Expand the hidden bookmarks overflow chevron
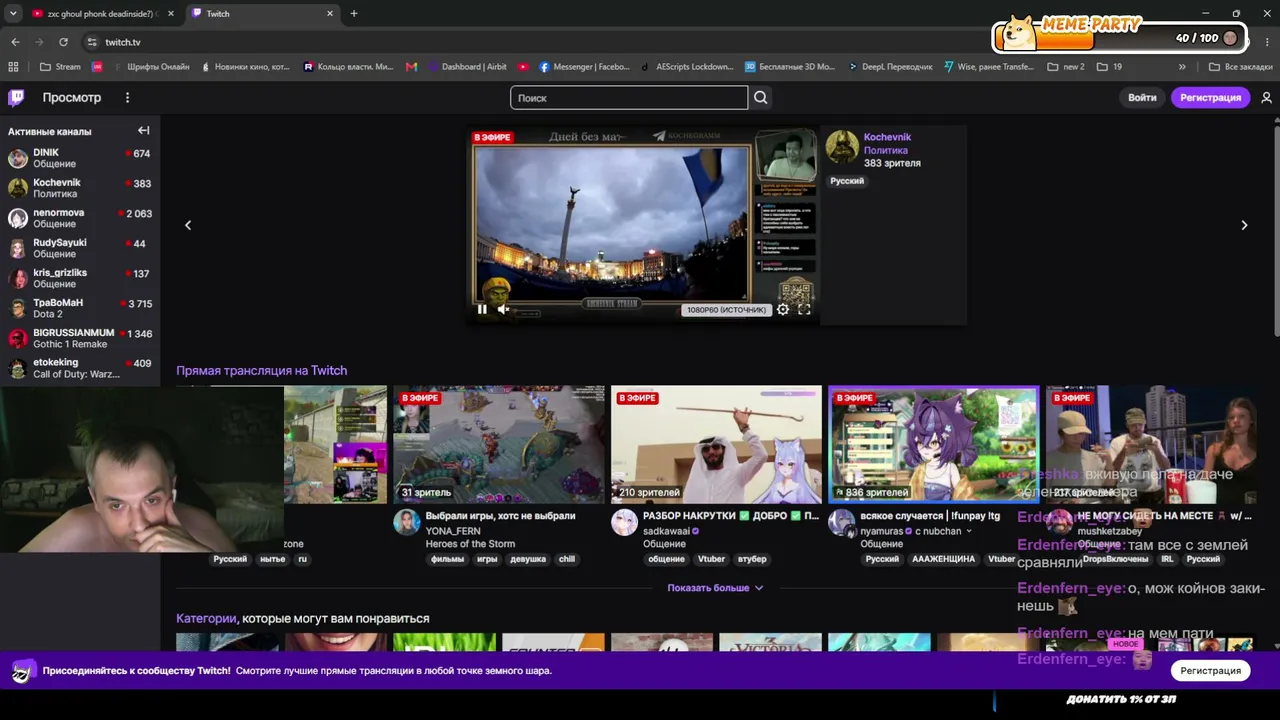 [1182, 67]
